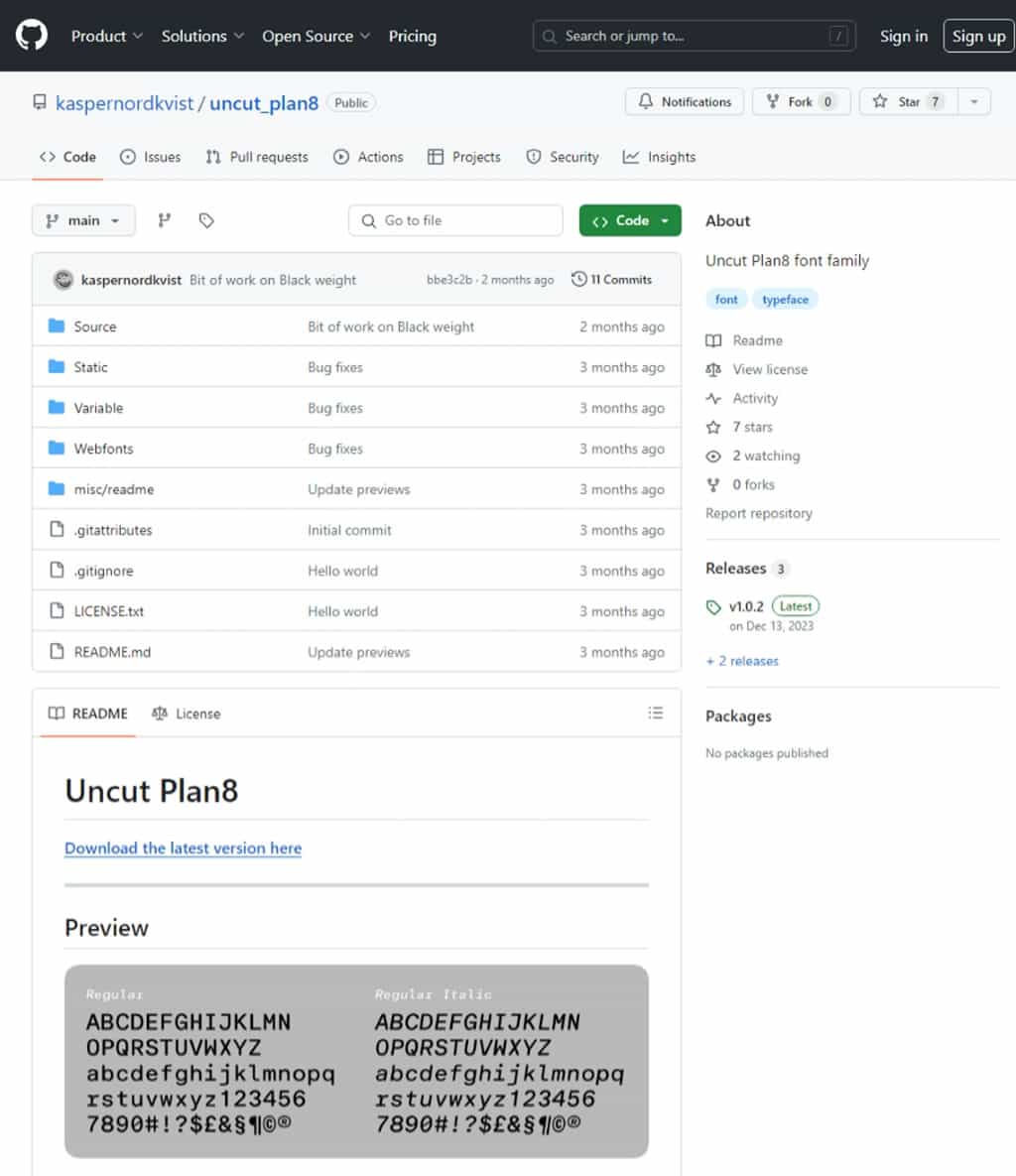Open Download the latest version here link
This screenshot has width=1016, height=1176.
183,848
